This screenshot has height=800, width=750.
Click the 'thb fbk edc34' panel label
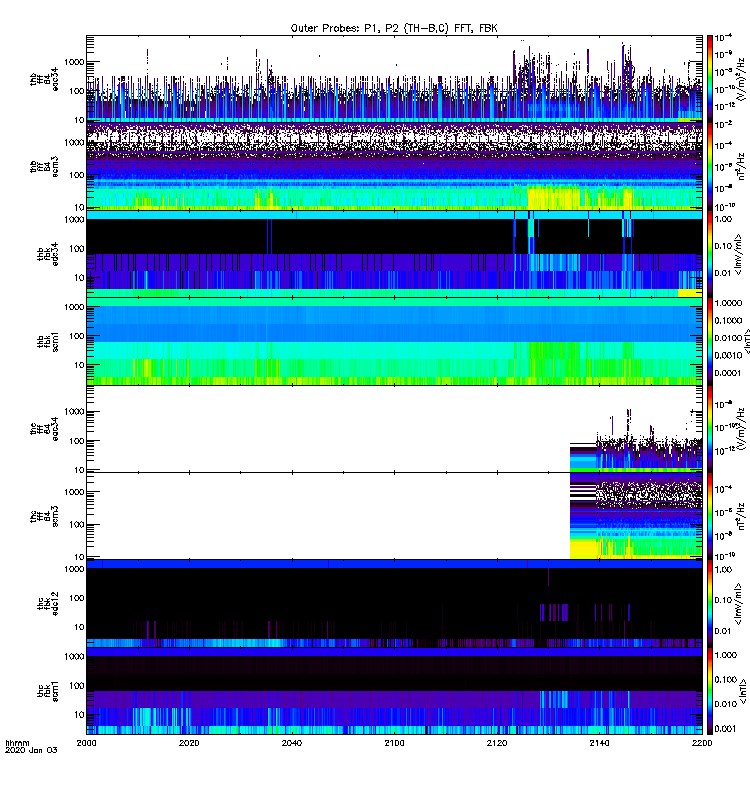[48, 254]
